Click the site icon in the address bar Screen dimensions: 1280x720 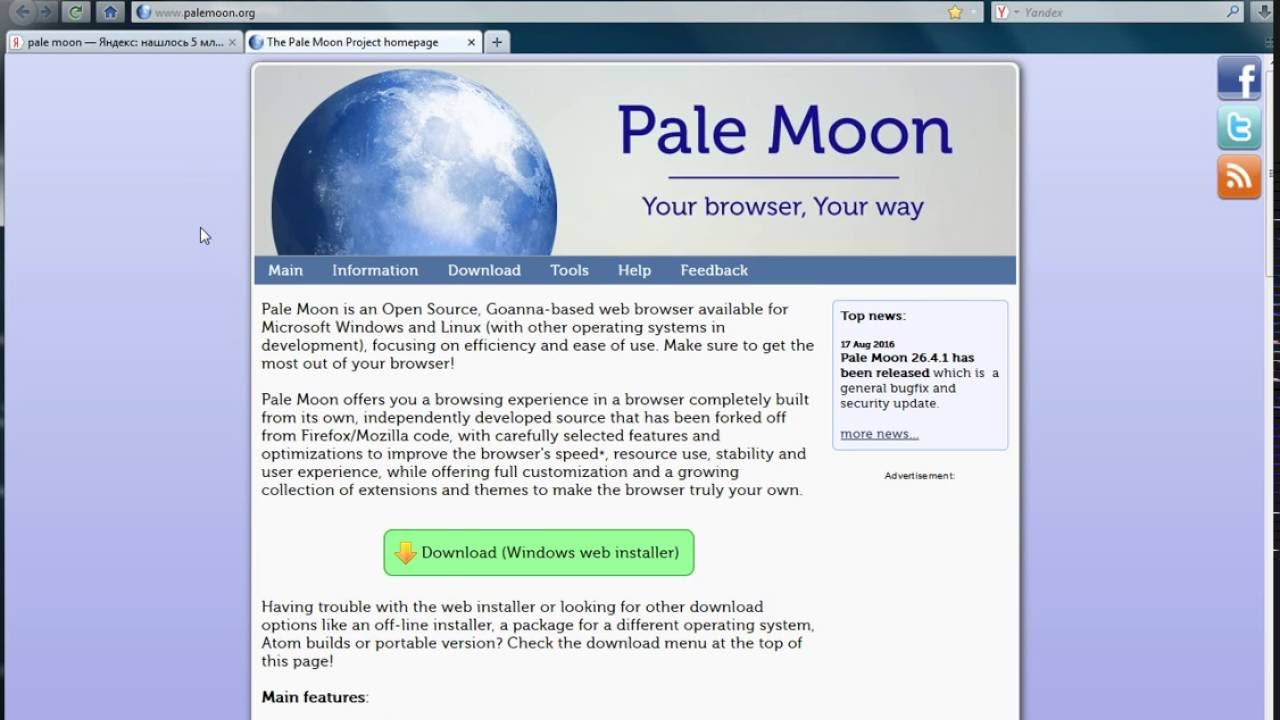(144, 13)
